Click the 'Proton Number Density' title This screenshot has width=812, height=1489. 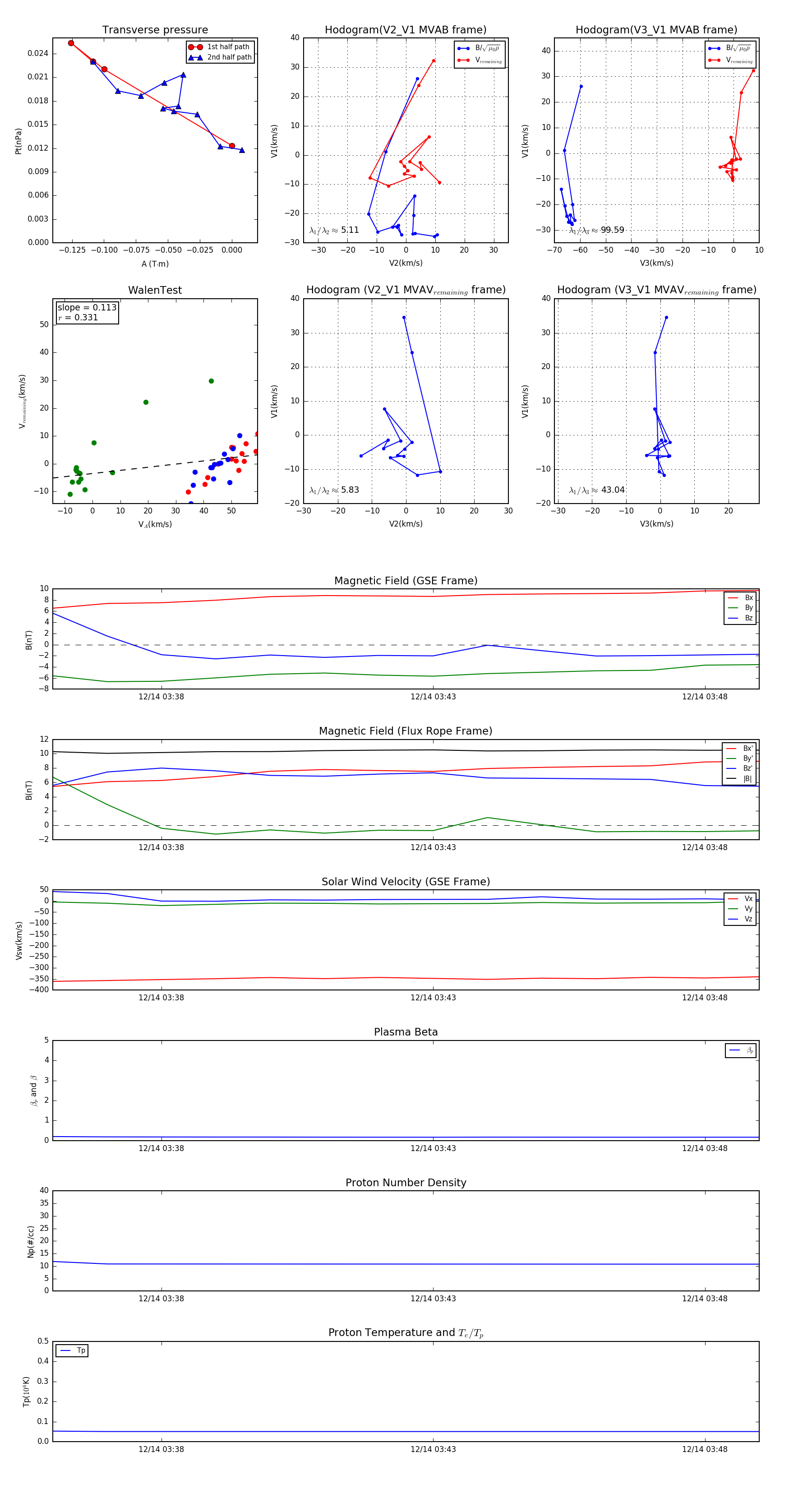point(406,1183)
